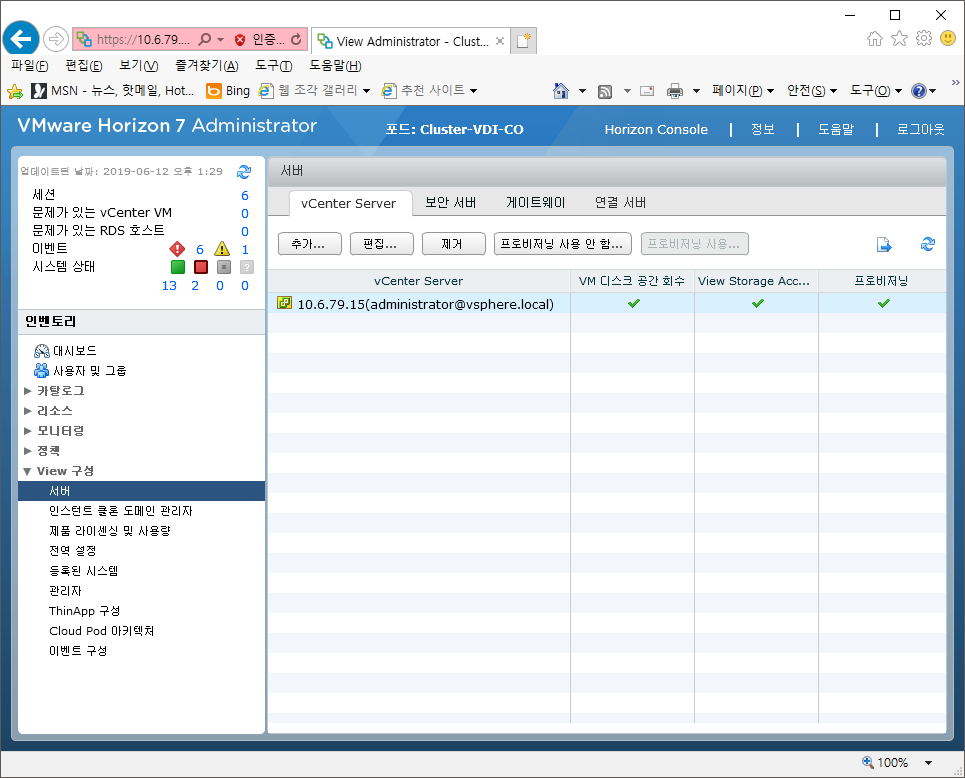Click the smiley feedback icon
This screenshot has width=965, height=778.
[x=948, y=39]
